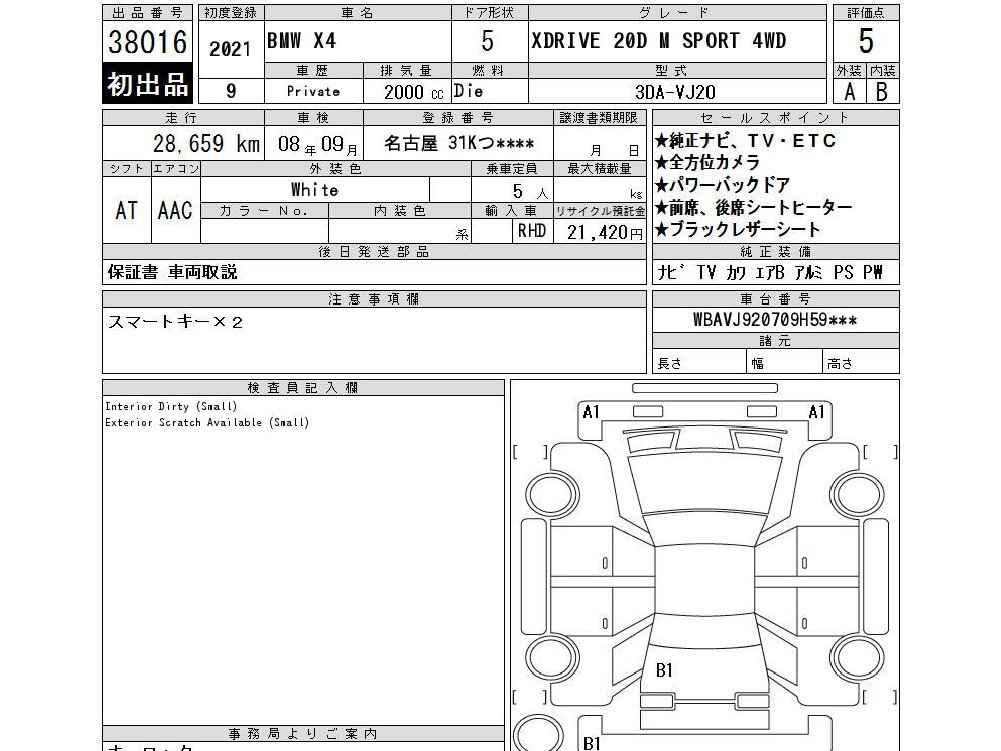Select the White exterior color cell
This screenshot has width=1001, height=751.
click(x=315, y=190)
